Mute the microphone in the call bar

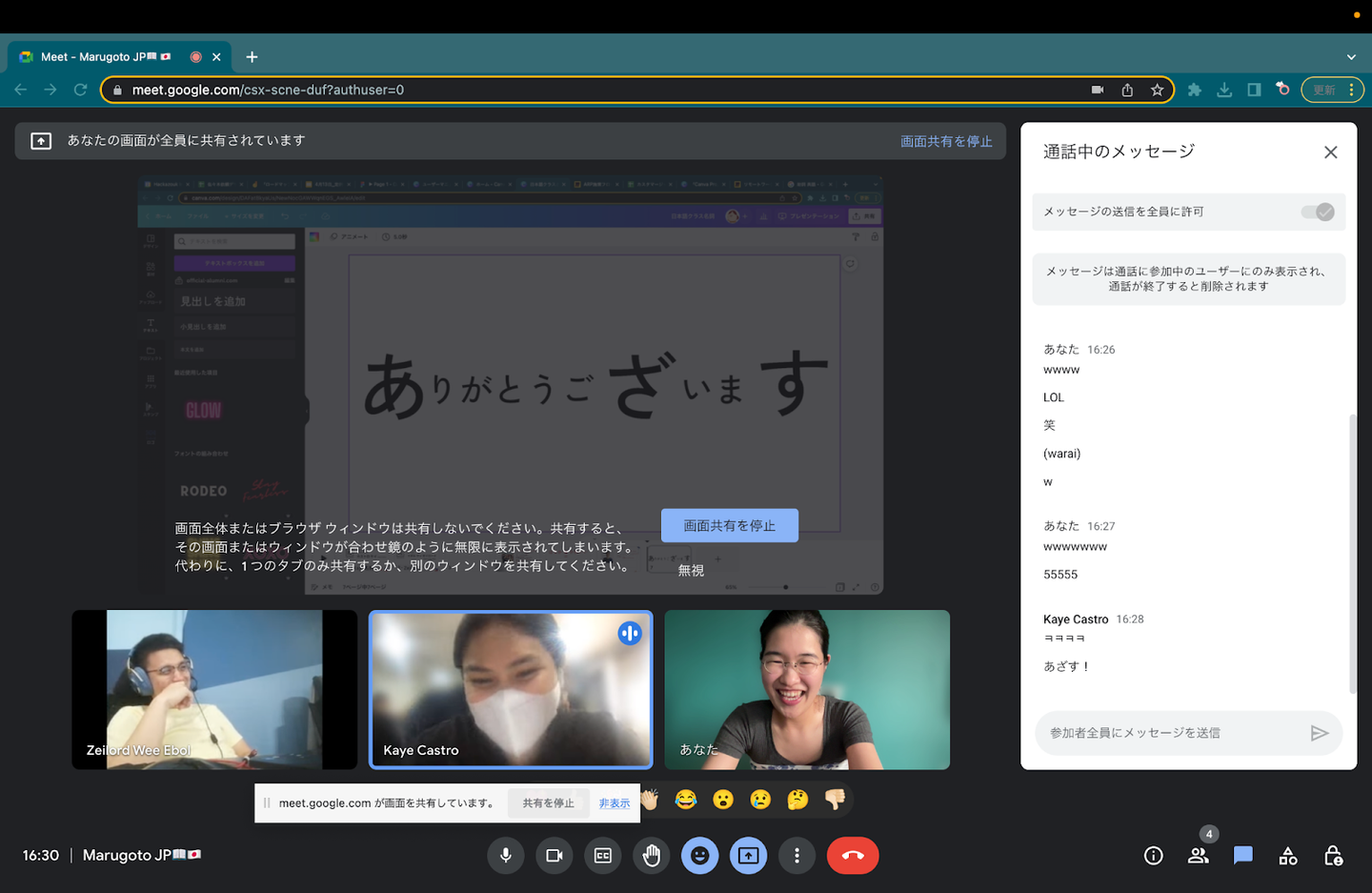pyautogui.click(x=506, y=856)
